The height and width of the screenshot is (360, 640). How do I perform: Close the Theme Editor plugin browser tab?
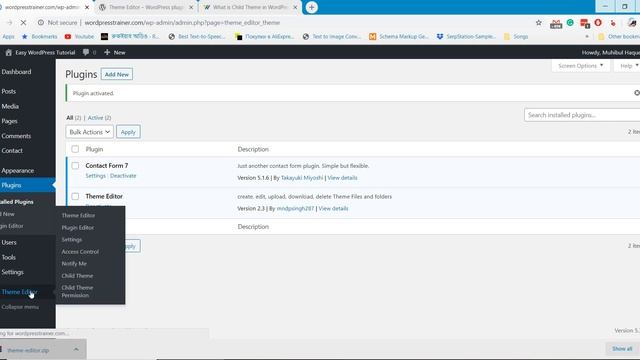191,7
